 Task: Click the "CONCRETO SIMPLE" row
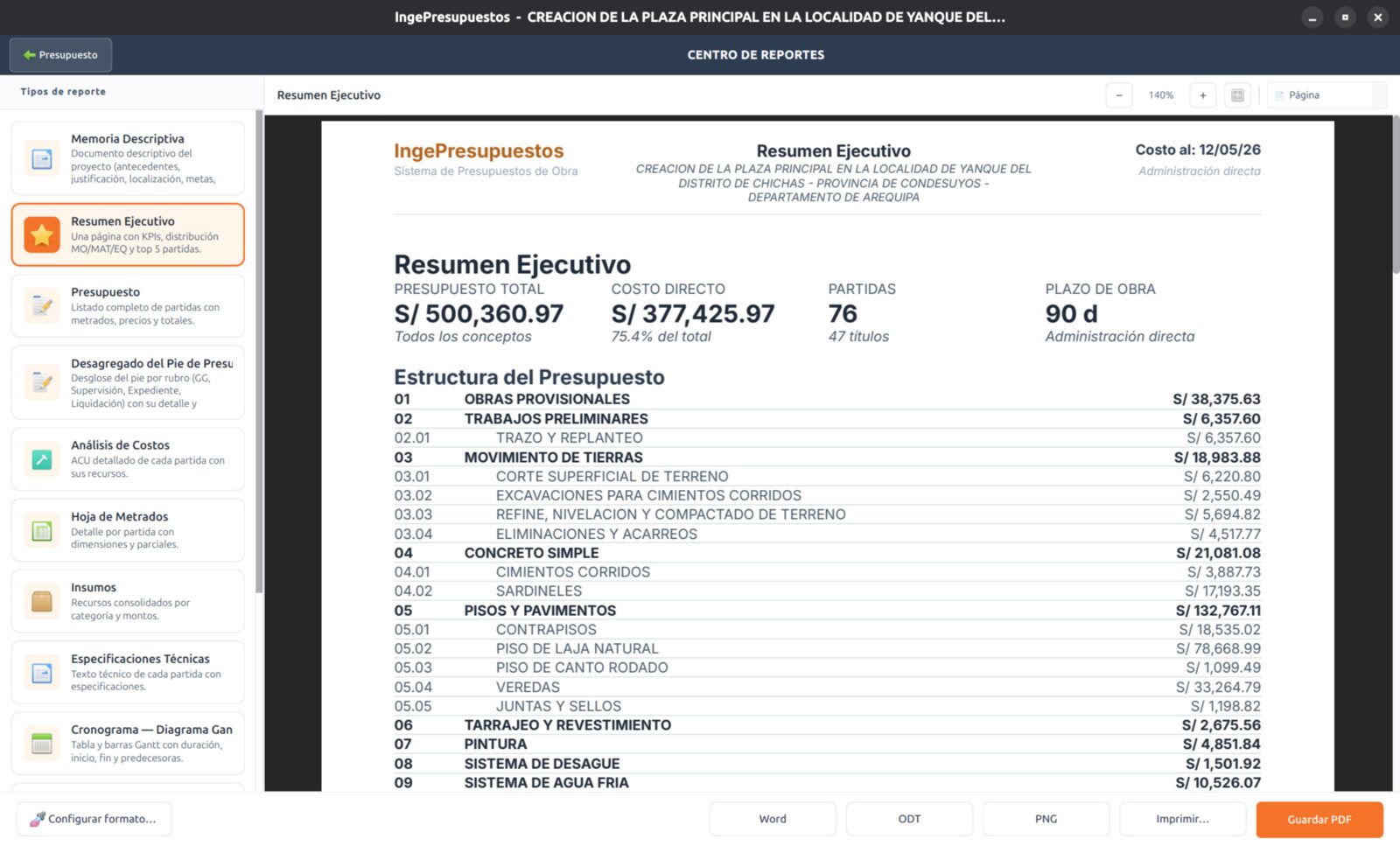pyautogui.click(x=828, y=553)
